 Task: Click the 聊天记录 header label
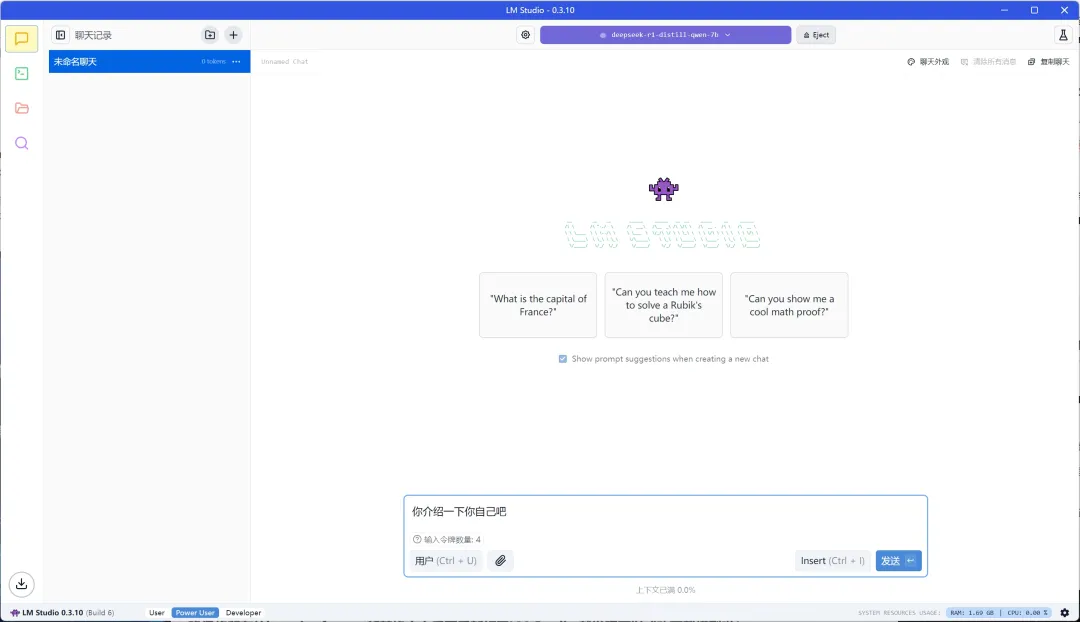pos(93,35)
